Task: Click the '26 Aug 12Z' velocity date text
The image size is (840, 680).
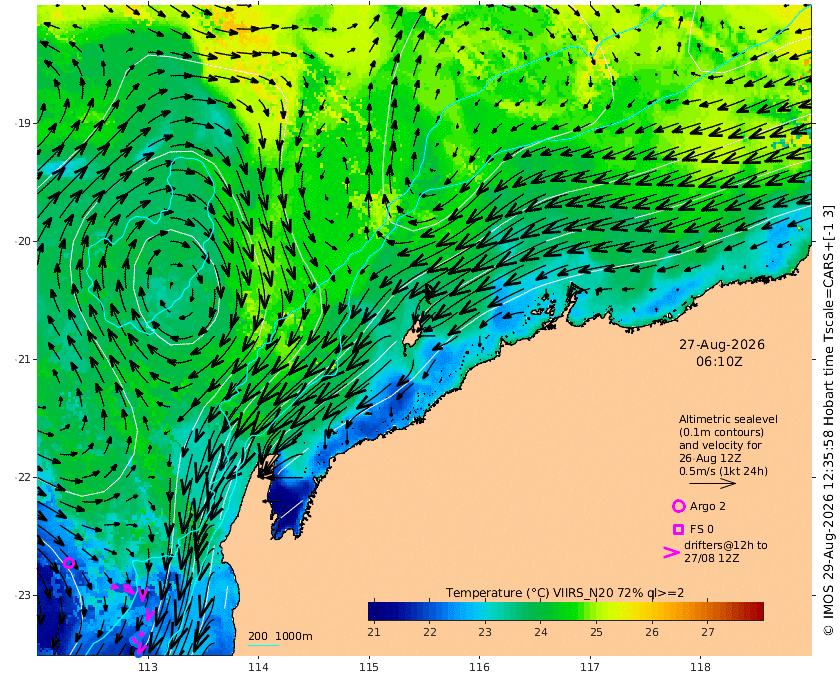Action: [x=710, y=458]
